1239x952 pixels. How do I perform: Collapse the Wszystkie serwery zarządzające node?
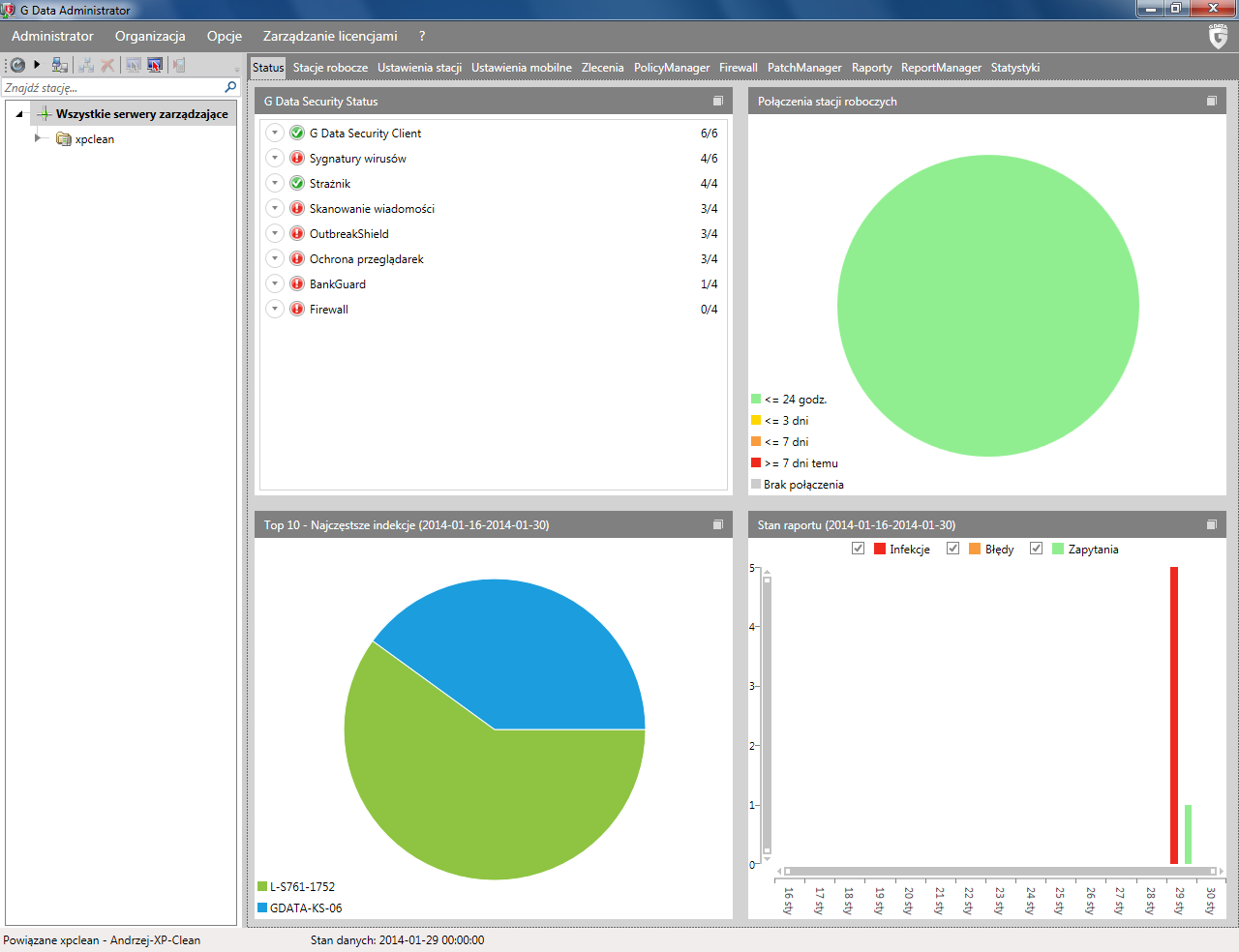[19, 114]
